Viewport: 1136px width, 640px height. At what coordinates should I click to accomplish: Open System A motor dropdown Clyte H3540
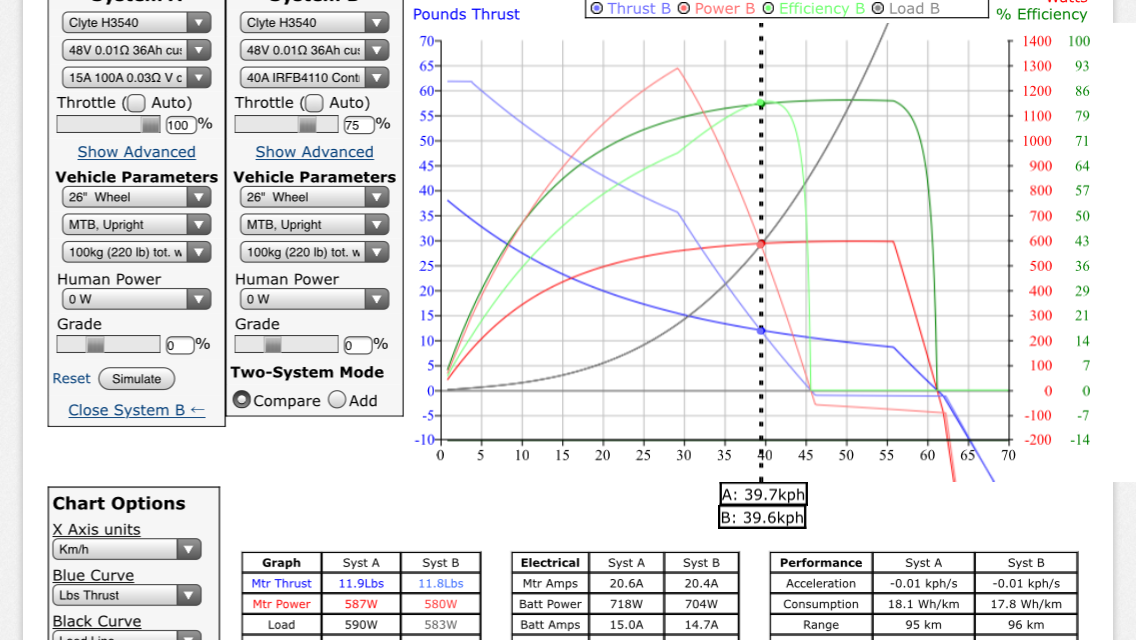[x=136, y=22]
